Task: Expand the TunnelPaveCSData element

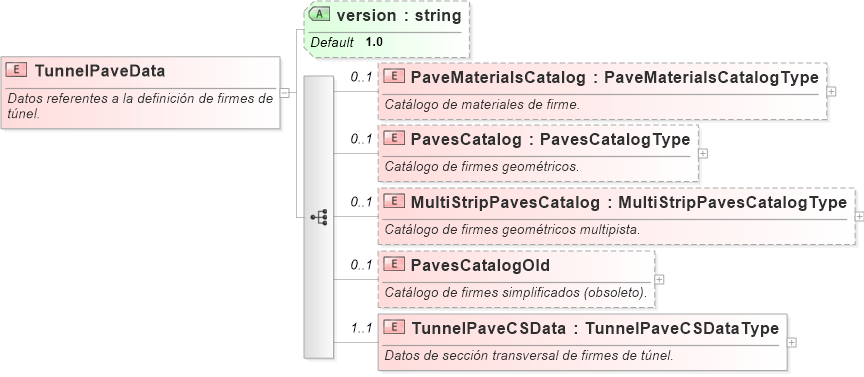Action: pos(791,342)
